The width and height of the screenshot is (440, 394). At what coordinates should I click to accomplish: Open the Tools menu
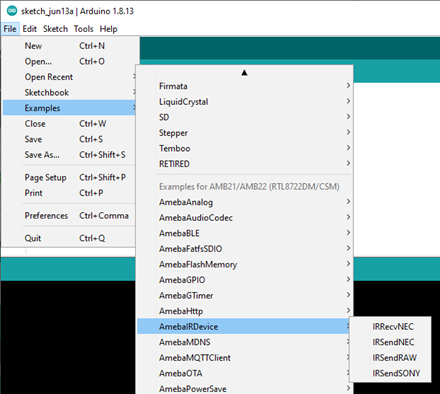[83, 29]
